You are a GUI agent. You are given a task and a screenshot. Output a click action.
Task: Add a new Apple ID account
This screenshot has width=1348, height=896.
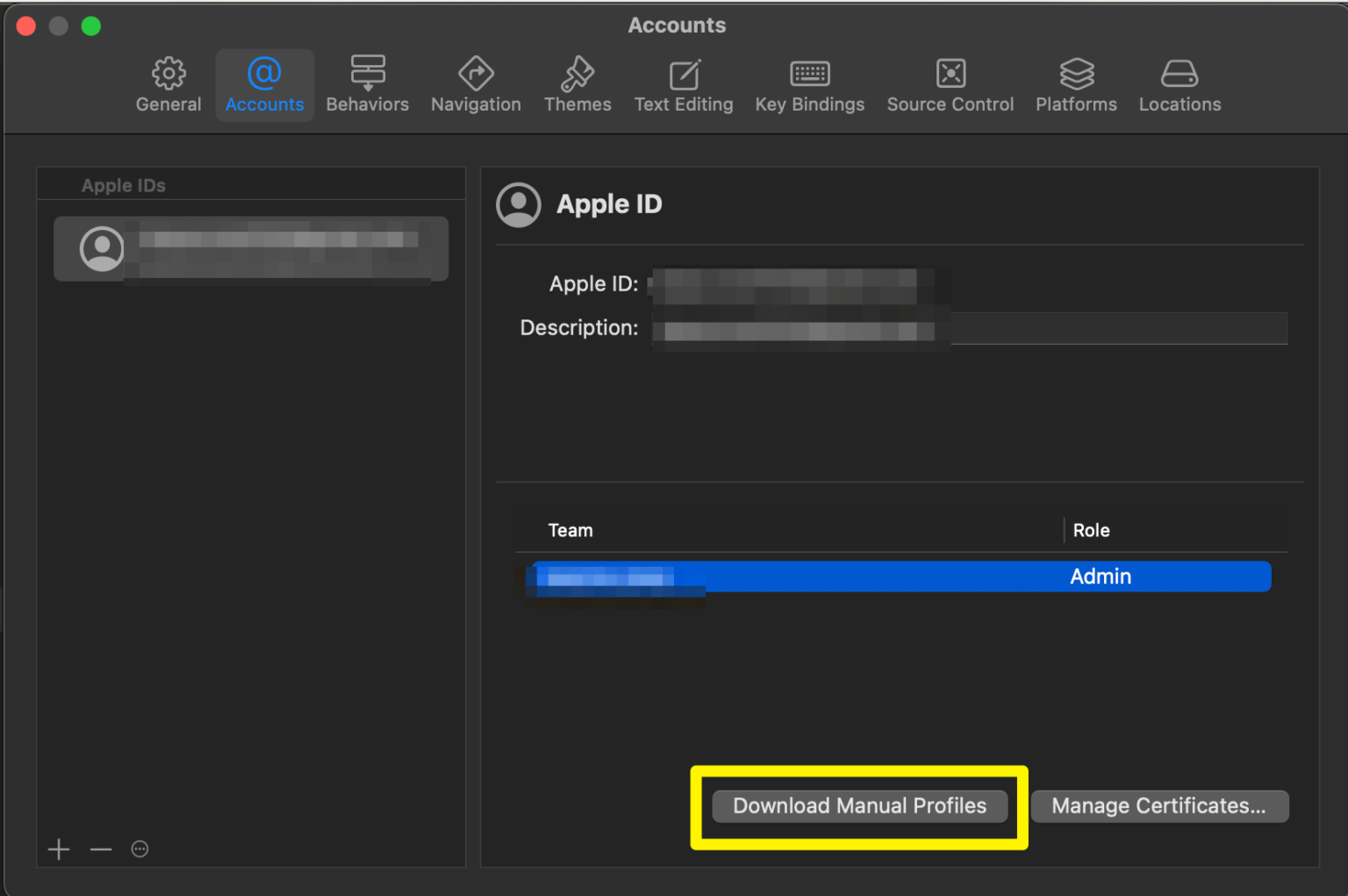pos(59,849)
